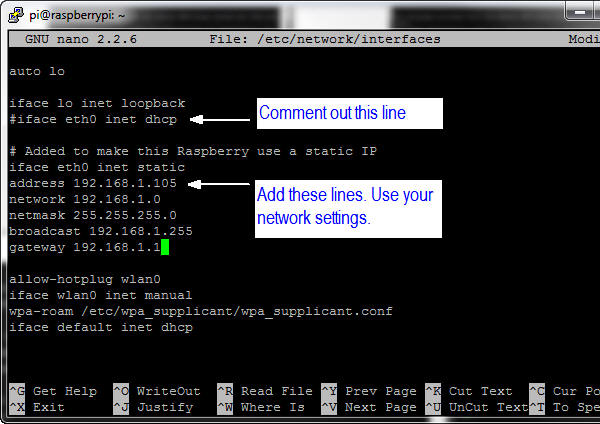Click the comment '# Added to make this Raspberry'
The image size is (600, 424).
[x=193, y=151]
